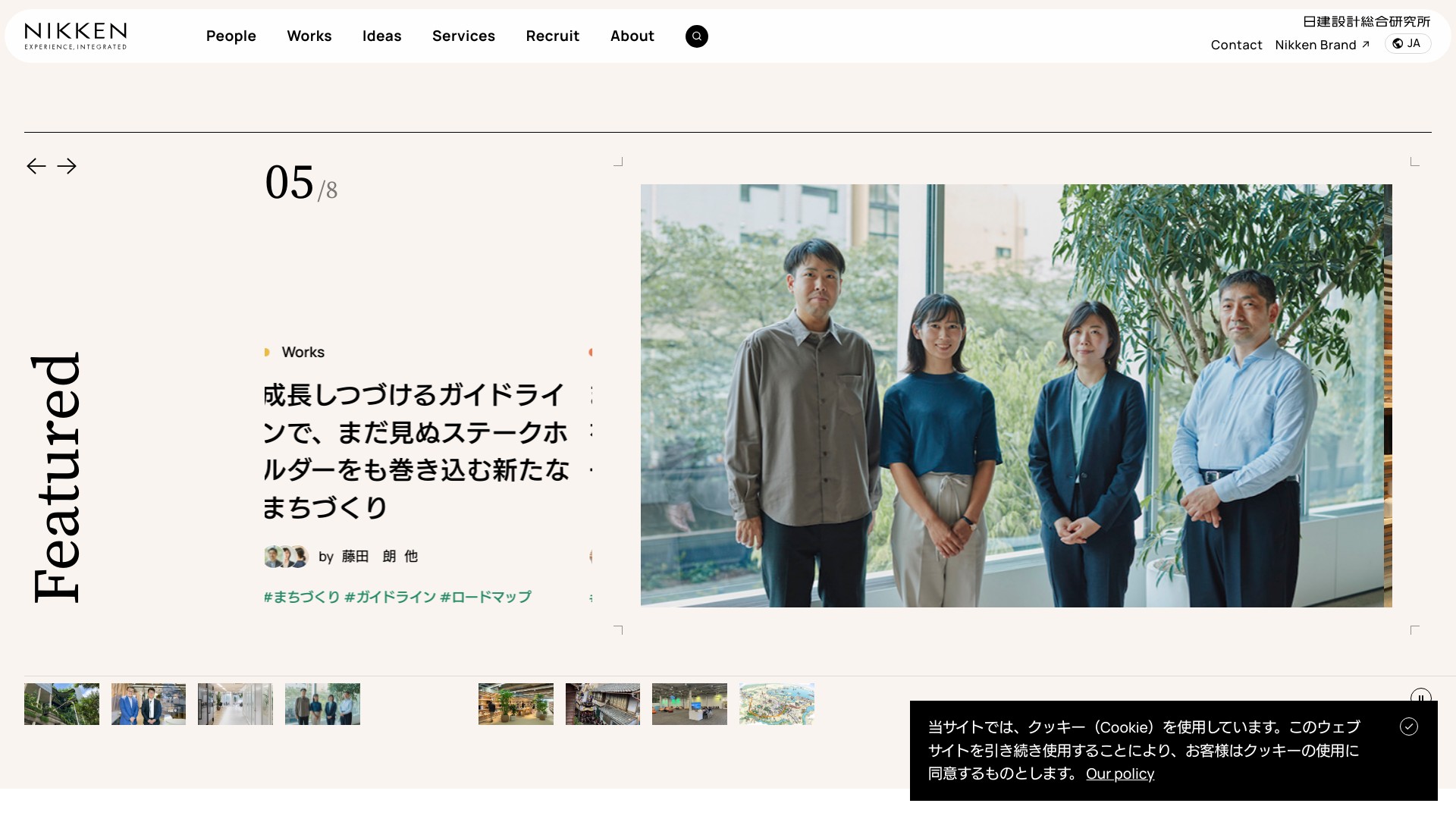Accept cookies with the checkmark icon
Viewport: 1456px width, 819px height.
(1408, 726)
